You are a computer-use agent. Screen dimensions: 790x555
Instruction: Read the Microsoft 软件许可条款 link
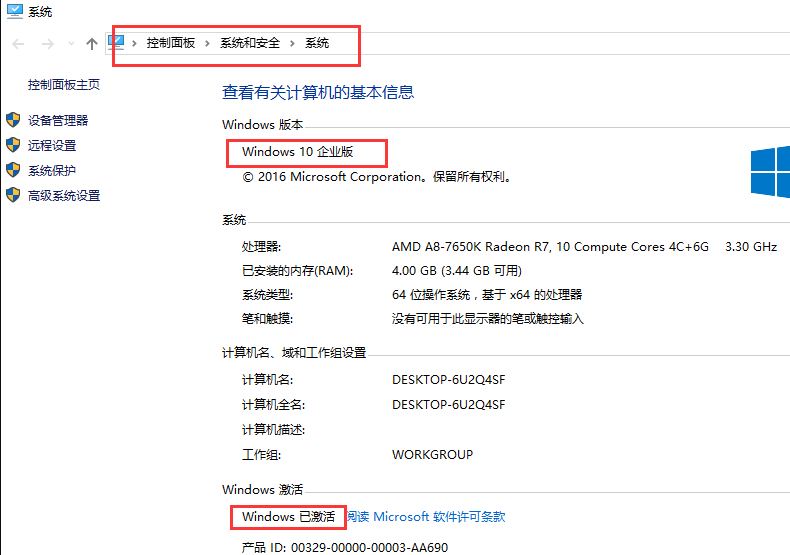tap(426, 517)
